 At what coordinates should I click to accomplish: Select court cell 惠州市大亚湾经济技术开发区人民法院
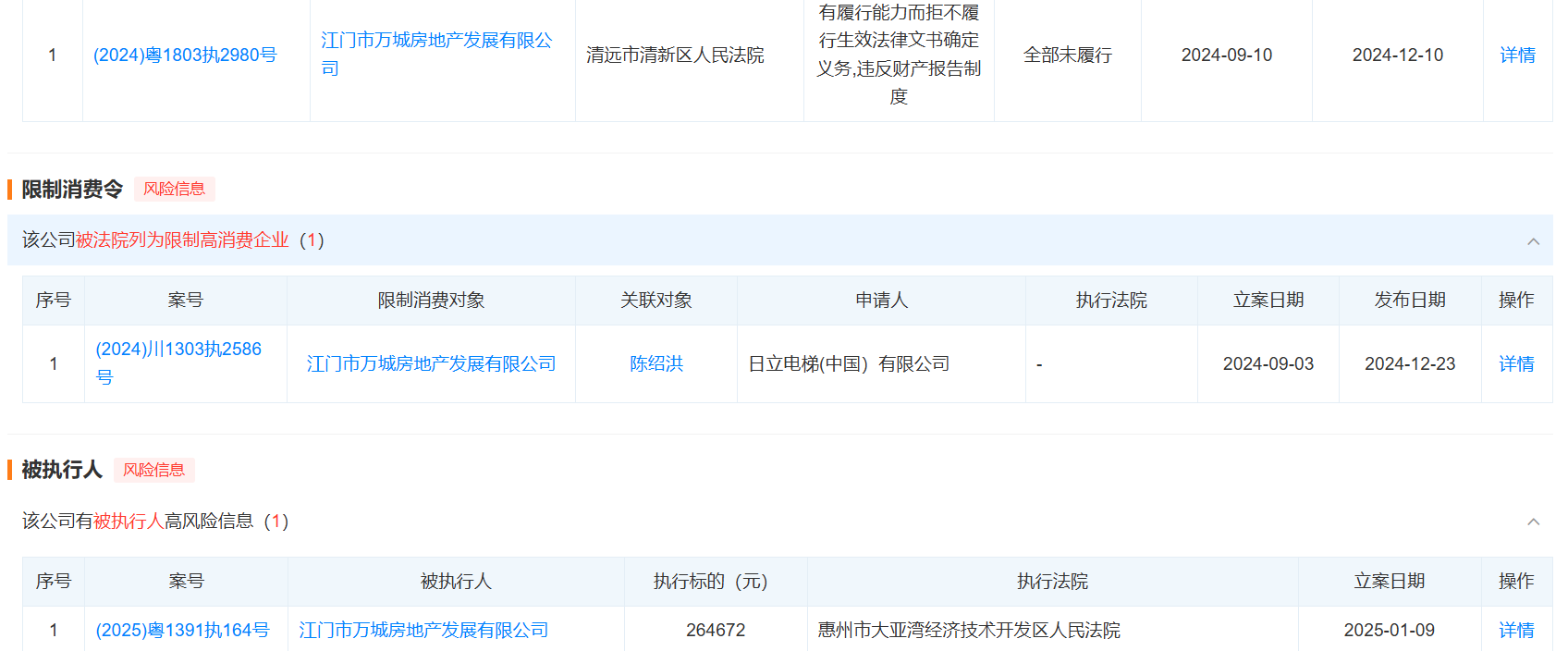tap(969, 631)
